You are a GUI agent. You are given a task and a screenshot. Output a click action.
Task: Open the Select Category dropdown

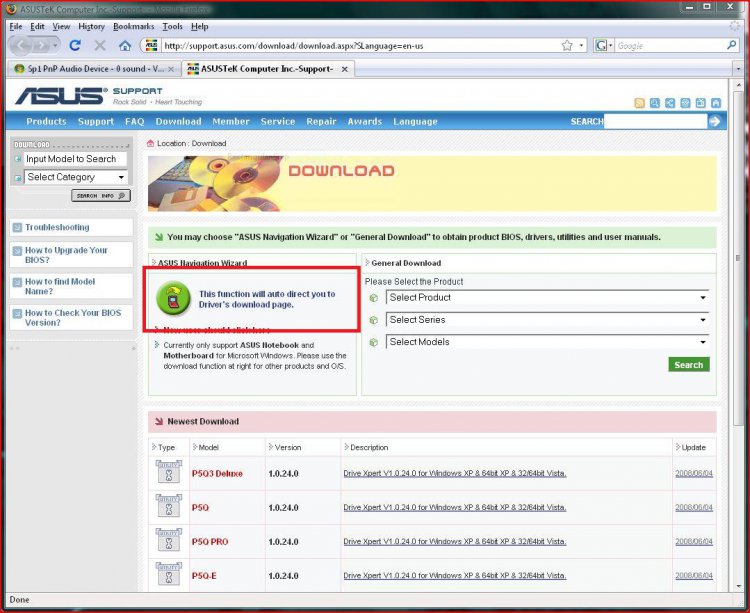(76, 177)
